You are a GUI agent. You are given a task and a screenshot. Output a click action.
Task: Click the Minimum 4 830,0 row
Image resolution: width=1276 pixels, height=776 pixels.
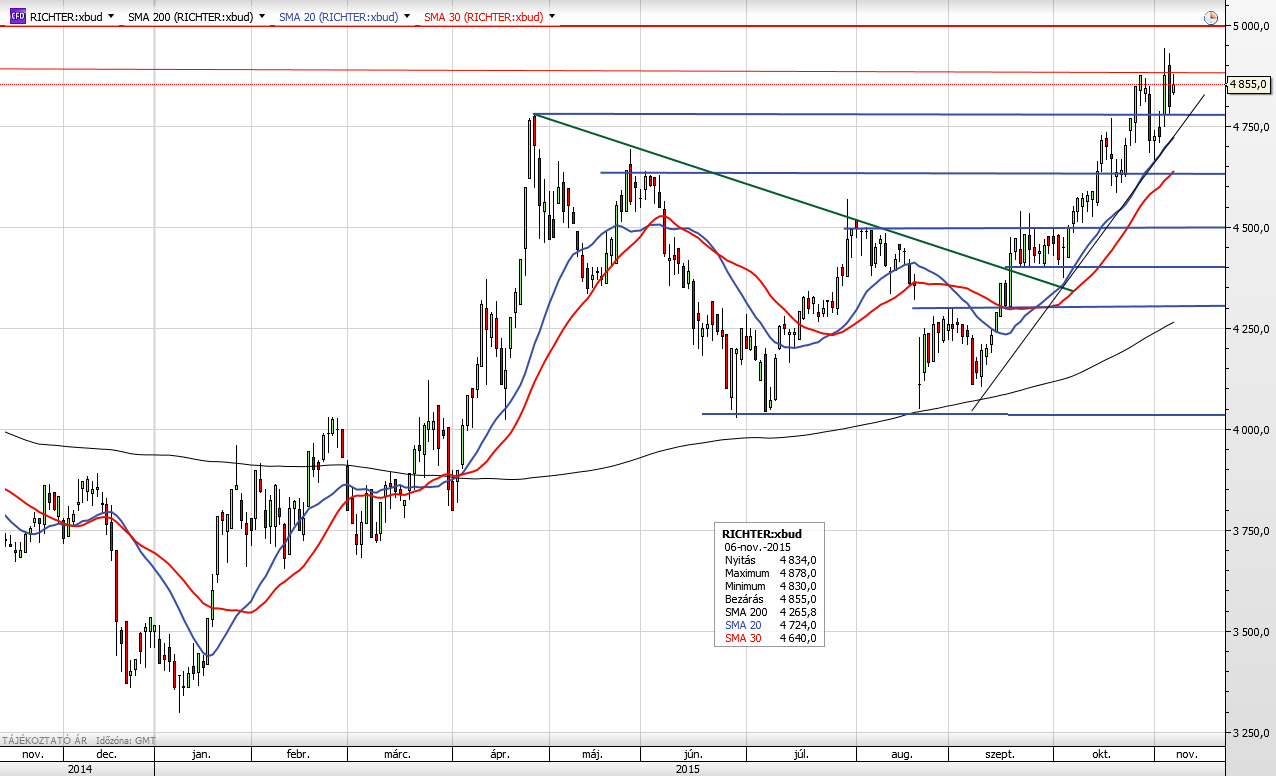point(769,586)
